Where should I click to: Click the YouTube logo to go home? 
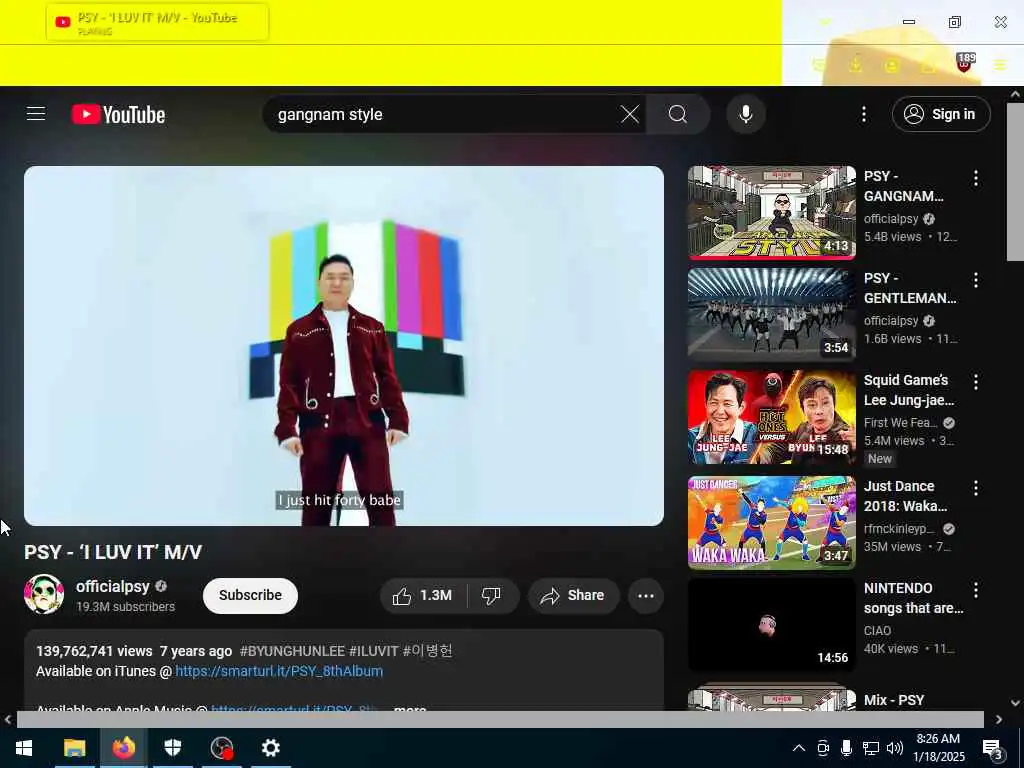tap(118, 114)
